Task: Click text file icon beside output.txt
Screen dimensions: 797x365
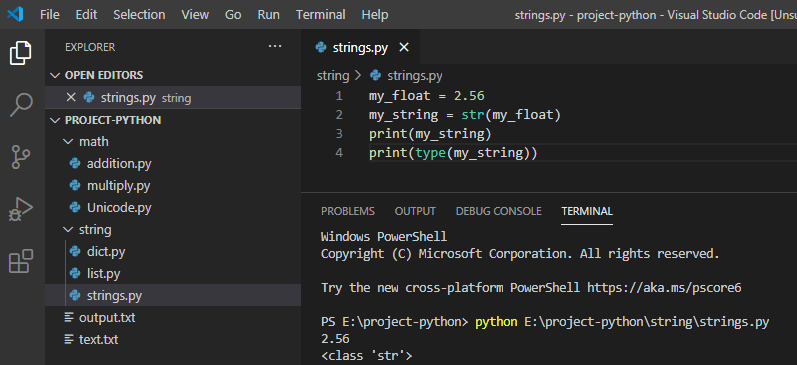Action: pyautogui.click(x=69, y=317)
